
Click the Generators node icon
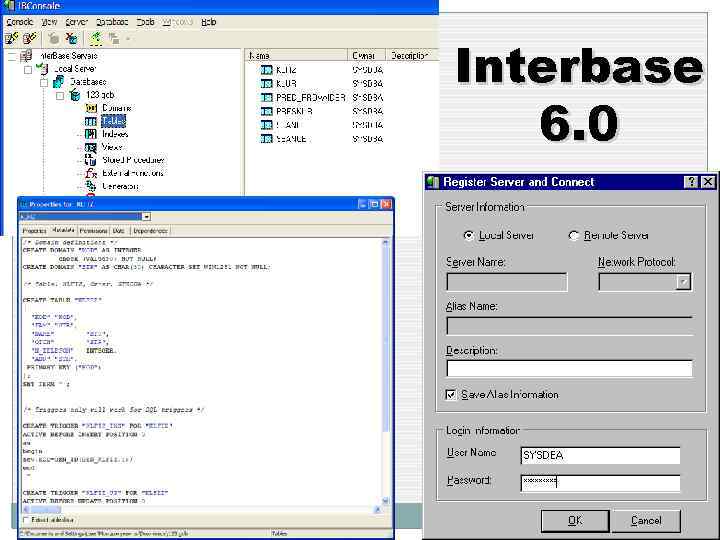(91, 186)
